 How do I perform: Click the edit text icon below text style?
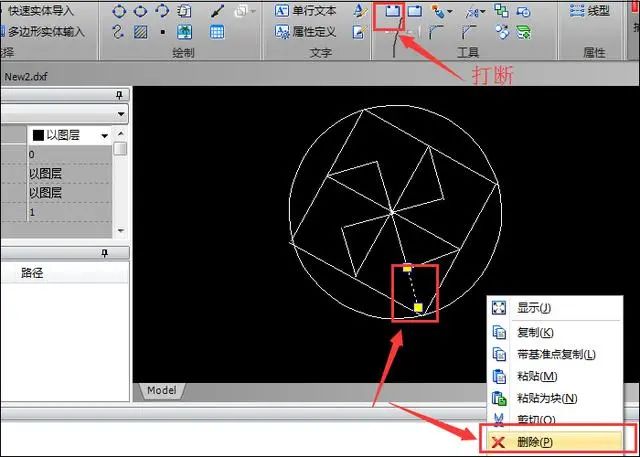coord(360,32)
